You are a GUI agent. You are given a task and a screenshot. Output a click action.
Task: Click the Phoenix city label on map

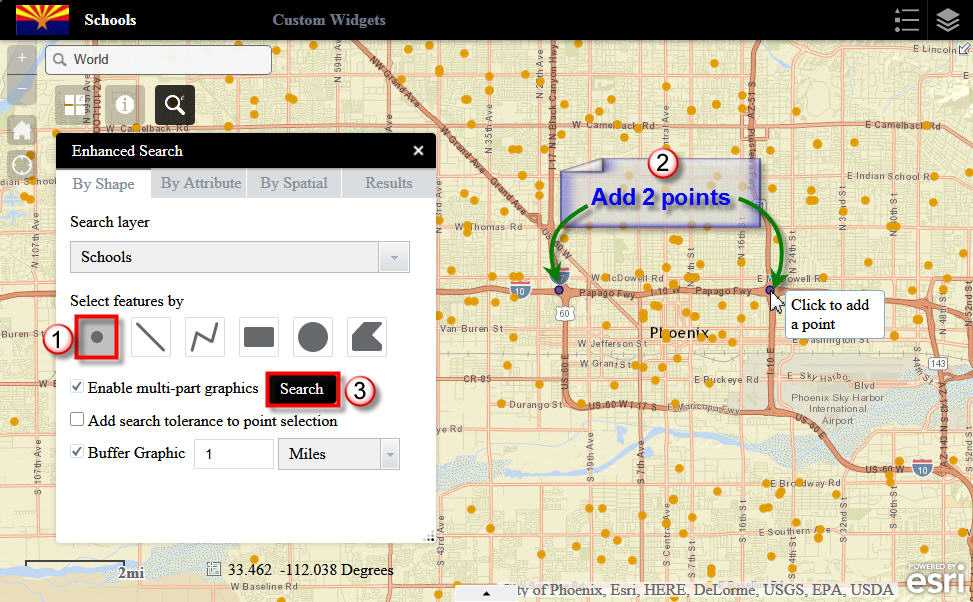pos(679,333)
